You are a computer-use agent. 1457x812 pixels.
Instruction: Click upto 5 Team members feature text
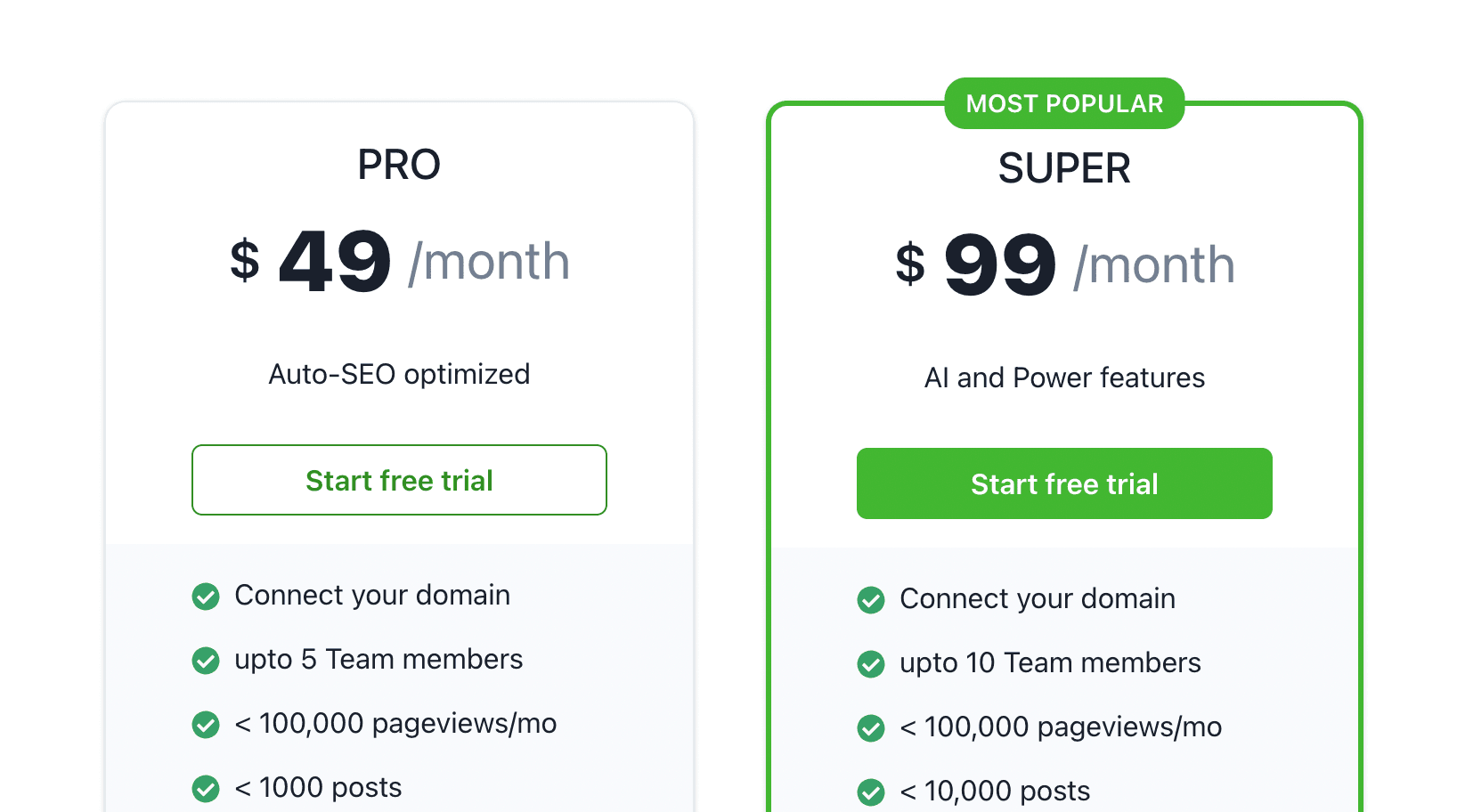click(x=378, y=659)
